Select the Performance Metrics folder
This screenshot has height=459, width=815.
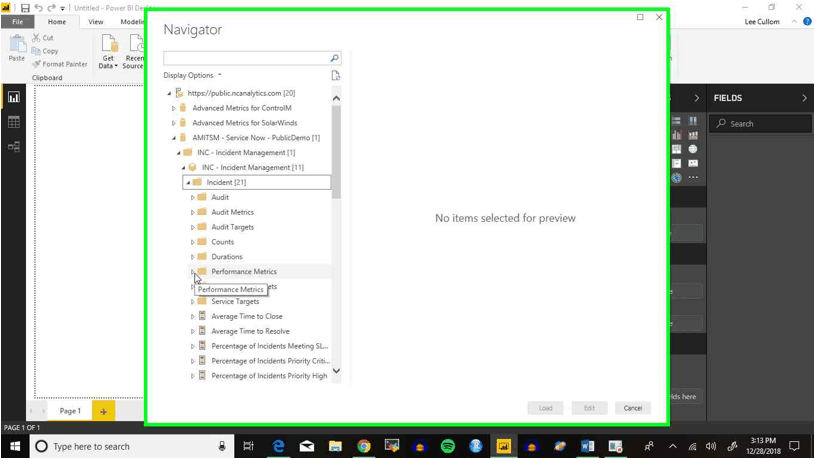[244, 272]
